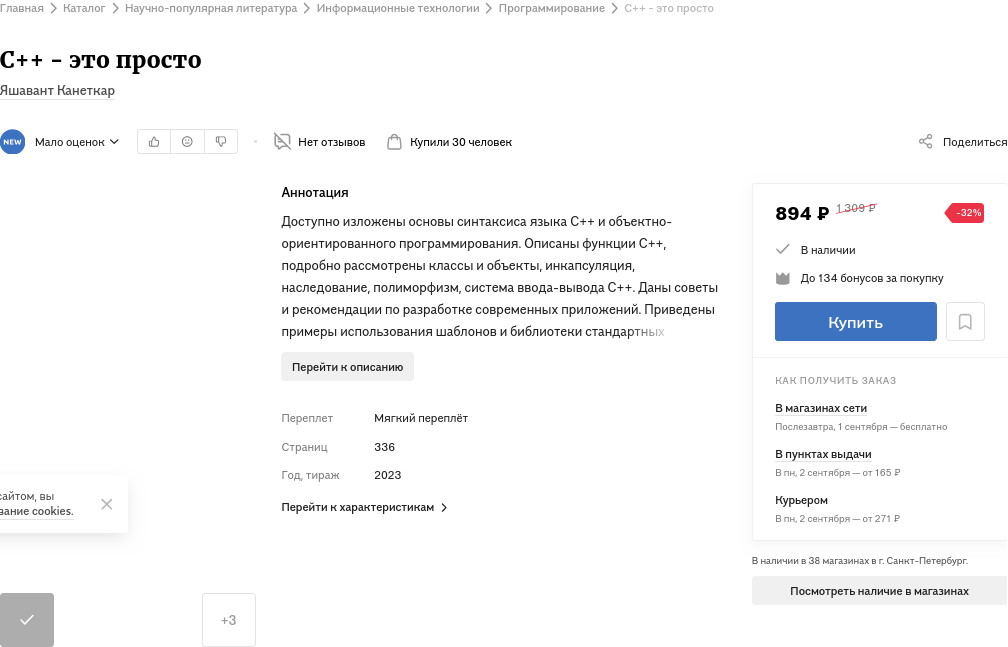Open 'Программирование' breadcrumb category
Viewport: 1008px width, 647px height.
pos(552,8)
